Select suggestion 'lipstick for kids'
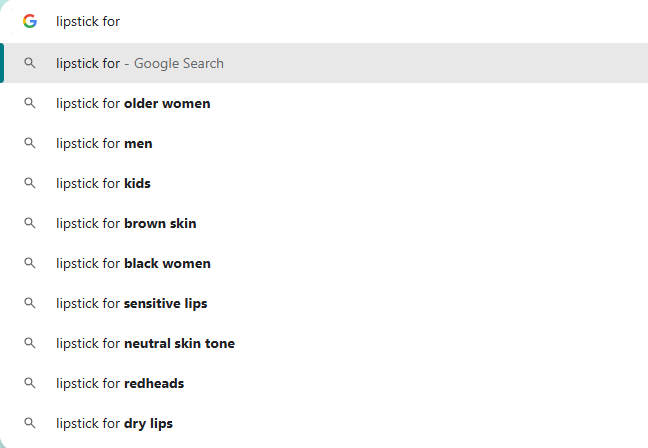 click(x=324, y=183)
